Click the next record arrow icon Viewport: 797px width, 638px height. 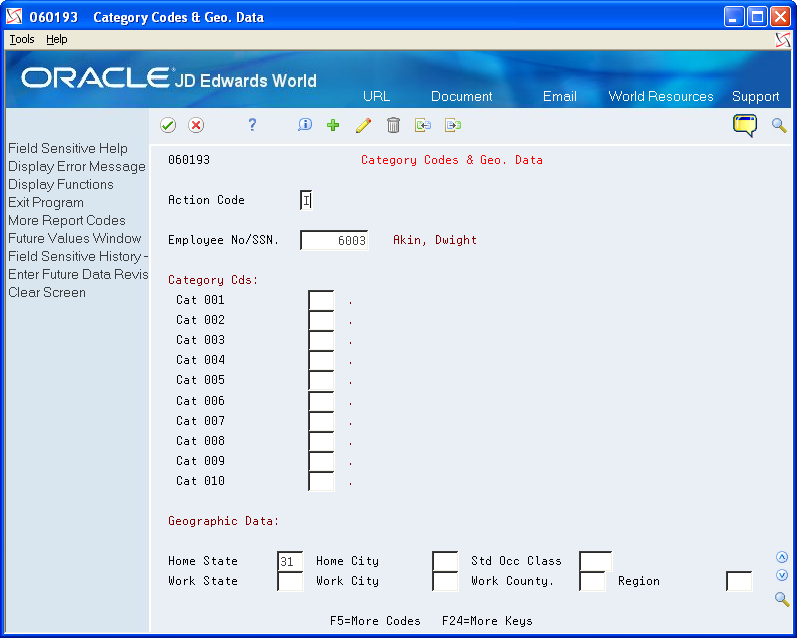click(x=453, y=125)
